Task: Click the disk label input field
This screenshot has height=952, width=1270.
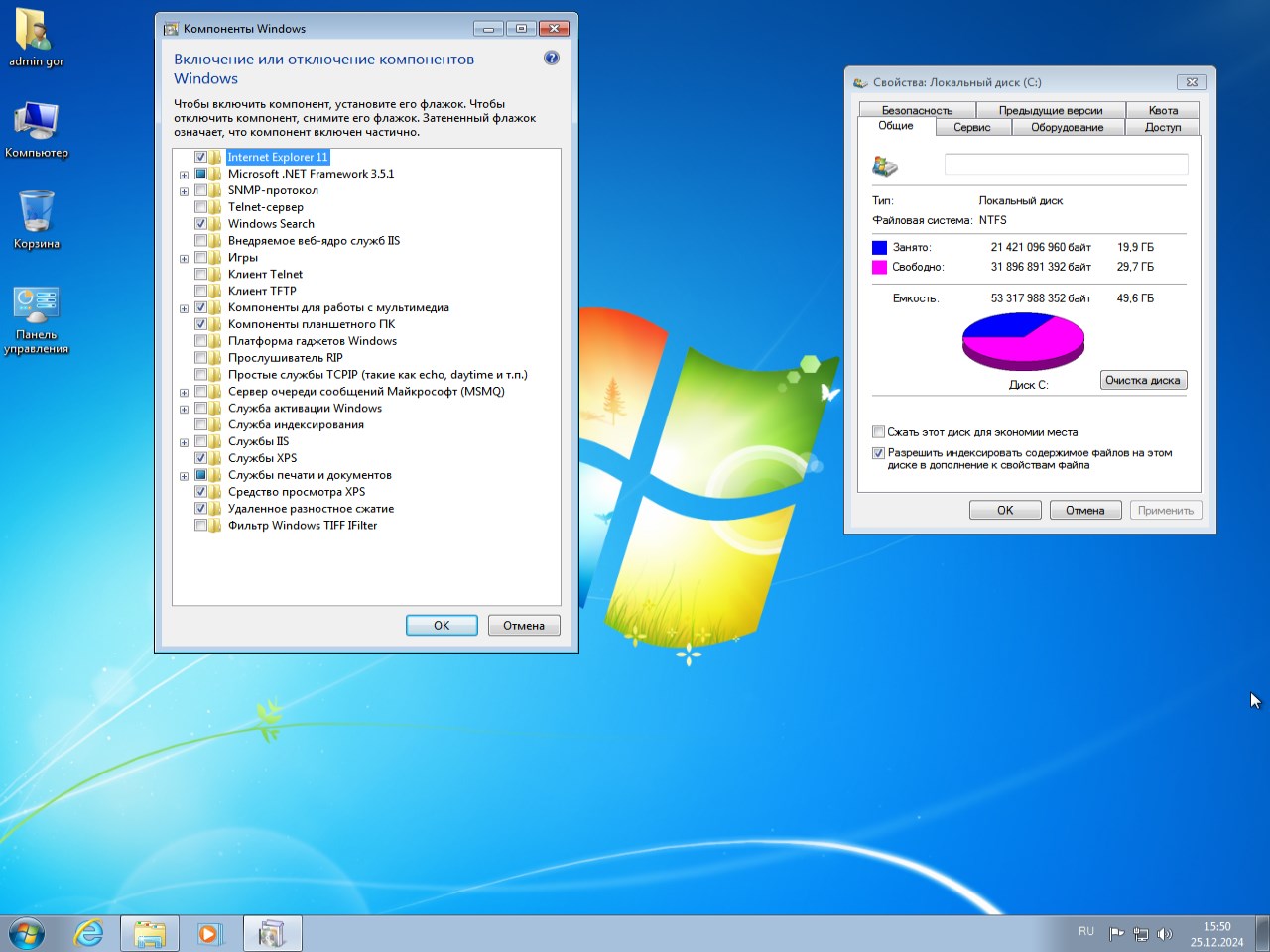Action: pos(1066,165)
